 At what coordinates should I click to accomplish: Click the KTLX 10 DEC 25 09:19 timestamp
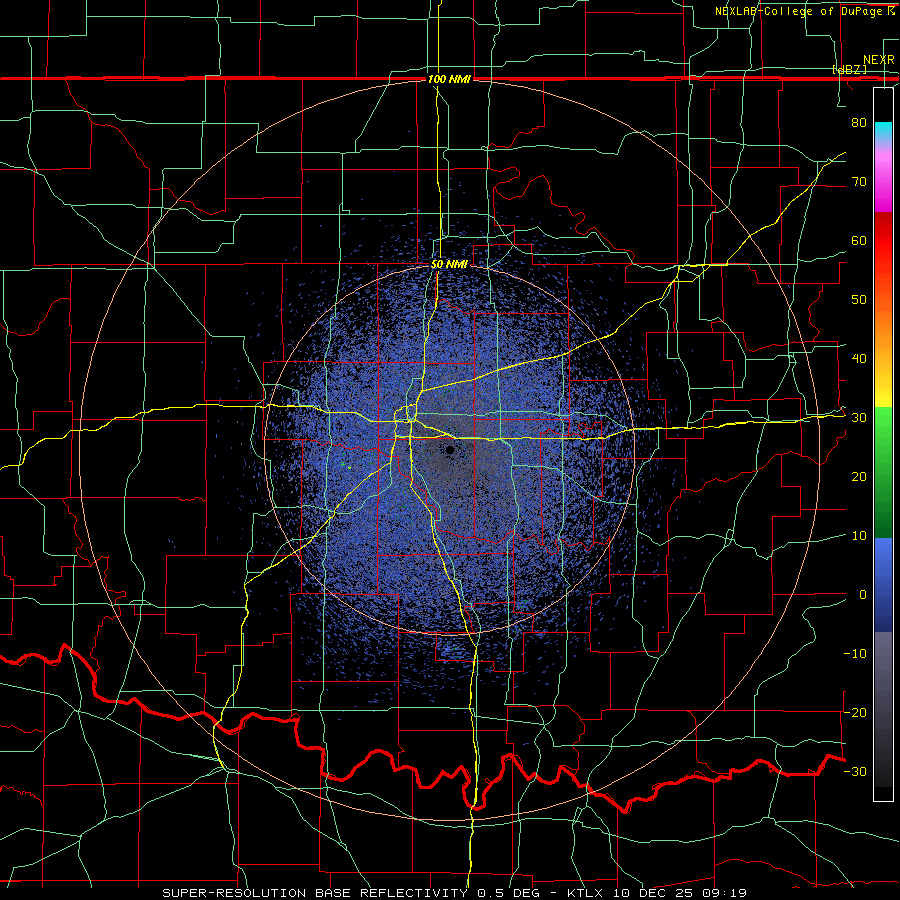click(x=657, y=893)
